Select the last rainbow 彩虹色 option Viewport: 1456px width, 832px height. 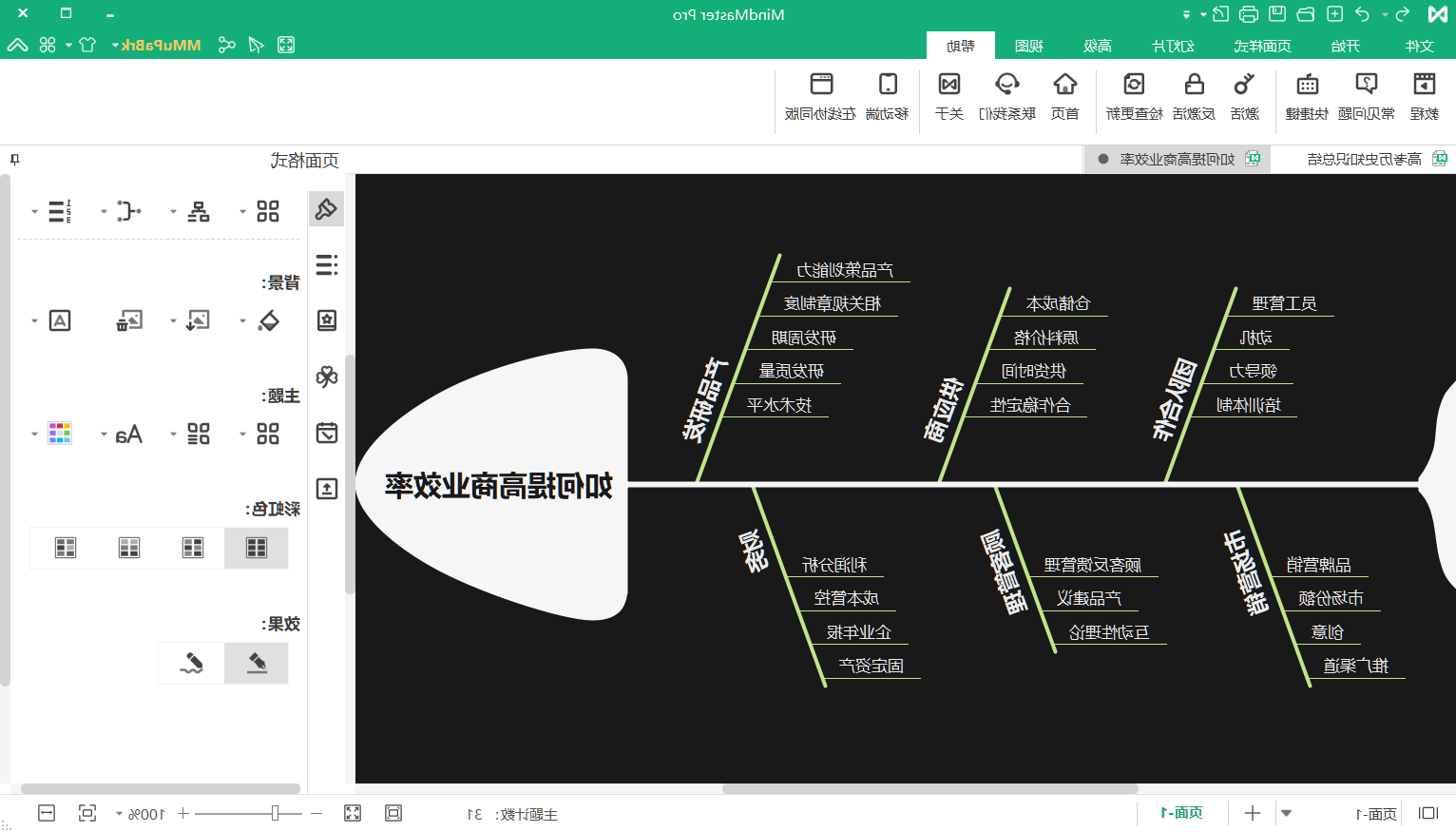click(x=66, y=548)
